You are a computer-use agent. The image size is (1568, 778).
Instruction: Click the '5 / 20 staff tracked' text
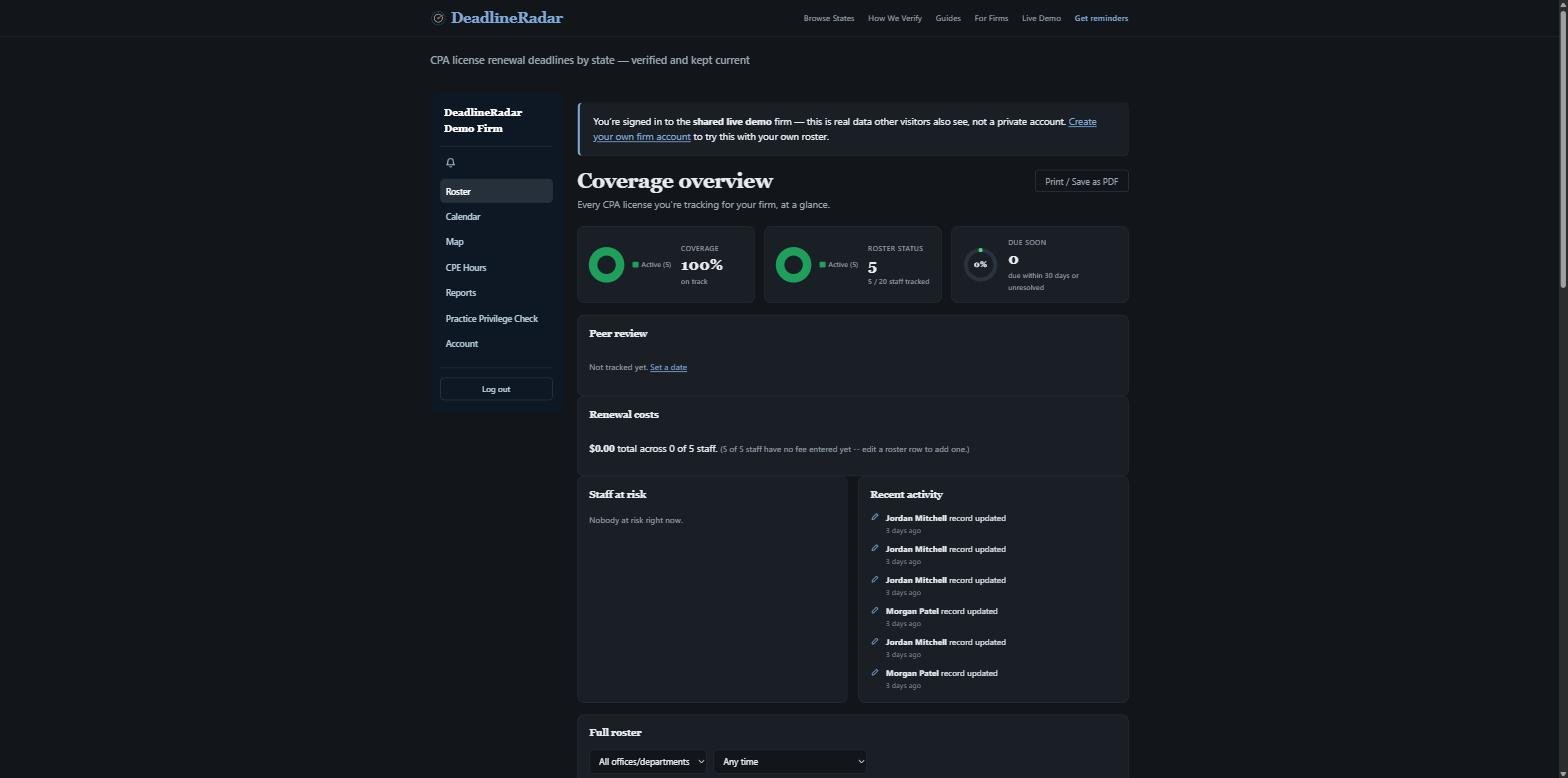(898, 282)
